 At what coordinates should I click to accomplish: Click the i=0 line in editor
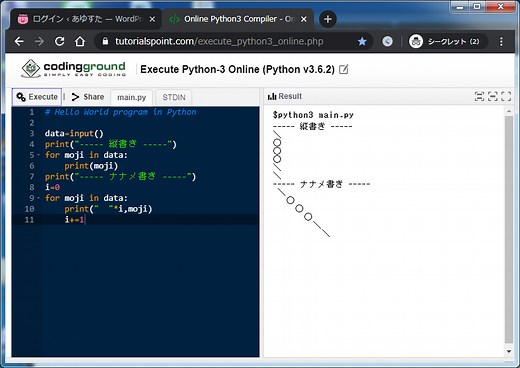[52, 187]
